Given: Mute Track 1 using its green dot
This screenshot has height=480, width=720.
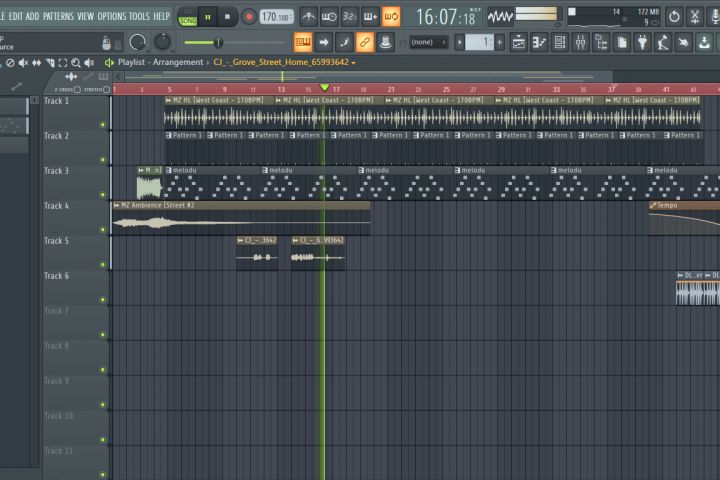Looking at the screenshot, I should pyautogui.click(x=103, y=124).
